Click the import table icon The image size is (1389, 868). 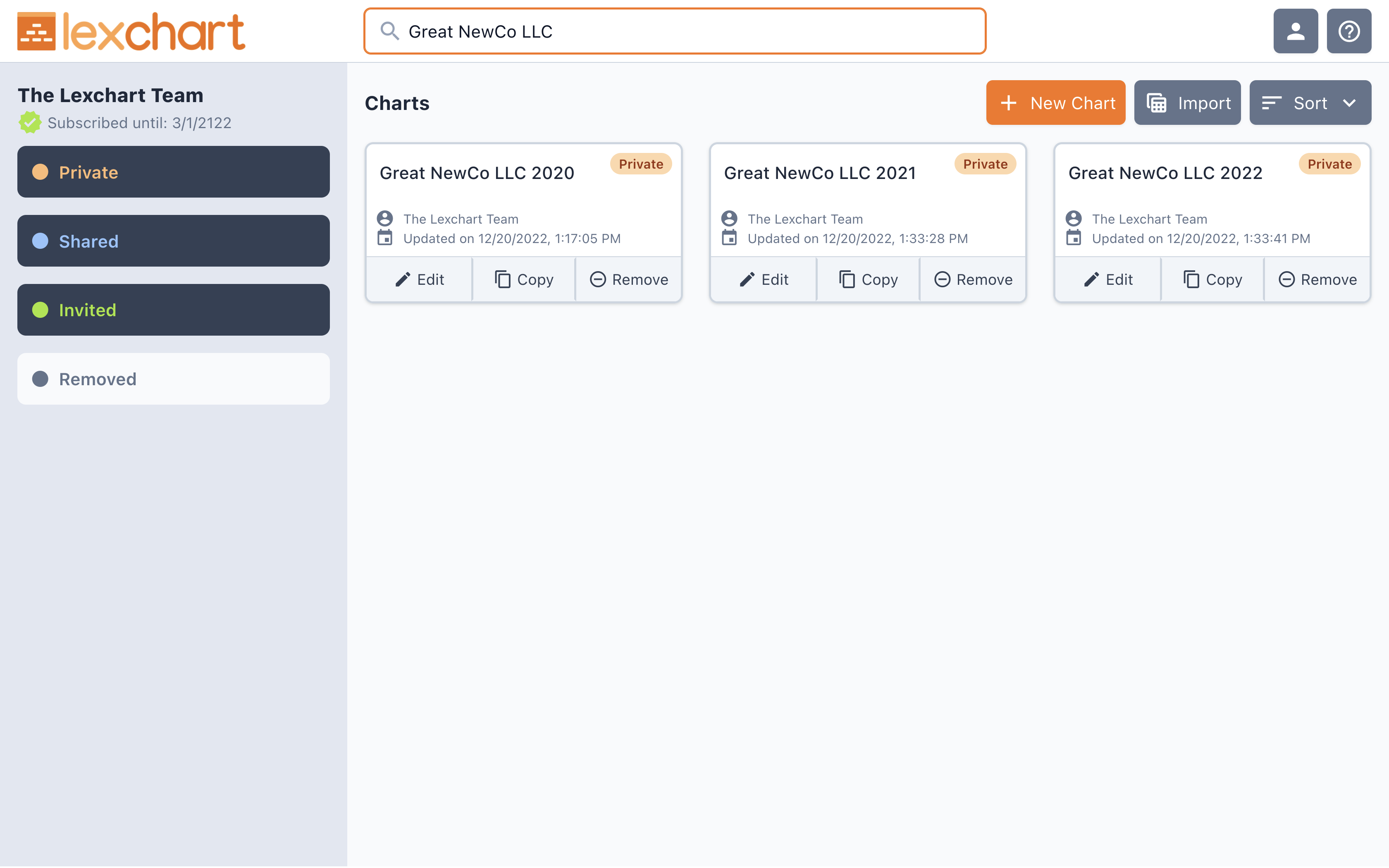click(1157, 103)
